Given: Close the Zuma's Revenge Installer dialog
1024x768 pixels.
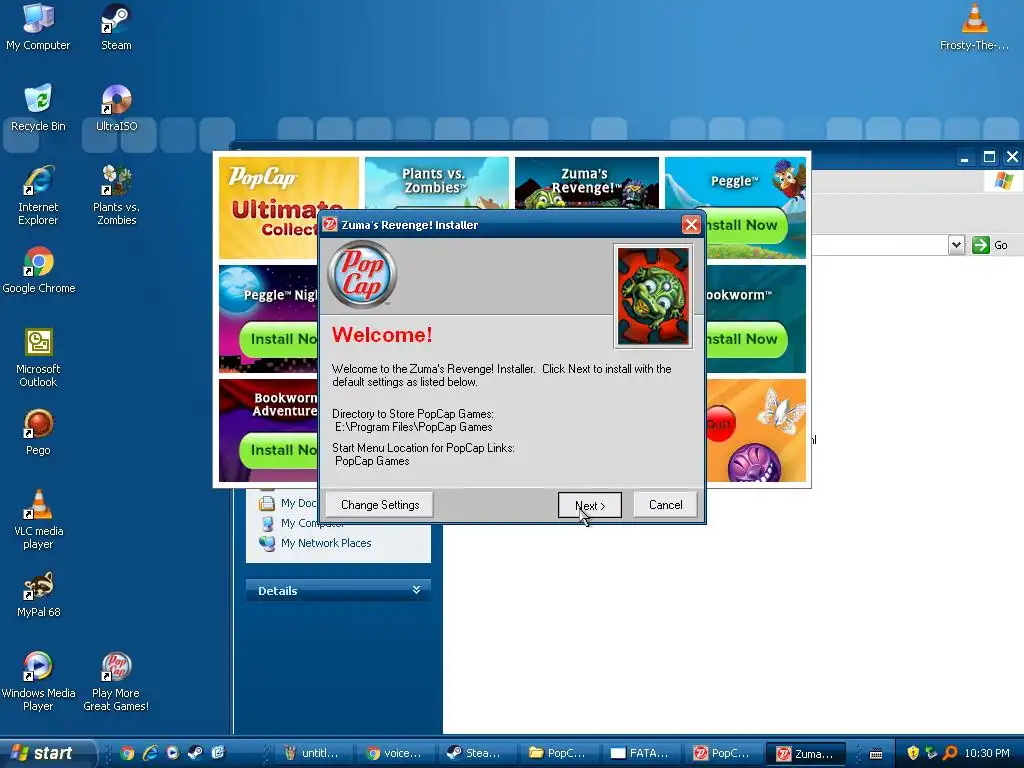Looking at the screenshot, I should click(691, 225).
